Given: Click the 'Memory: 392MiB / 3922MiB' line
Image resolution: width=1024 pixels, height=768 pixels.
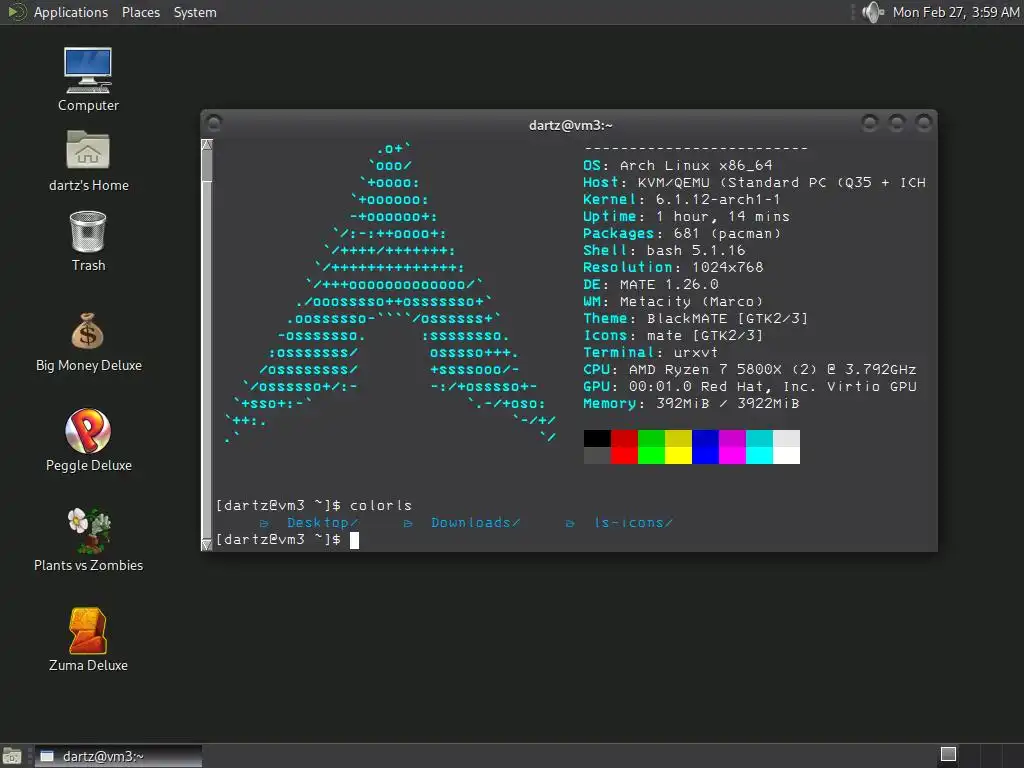Looking at the screenshot, I should [x=691, y=404].
